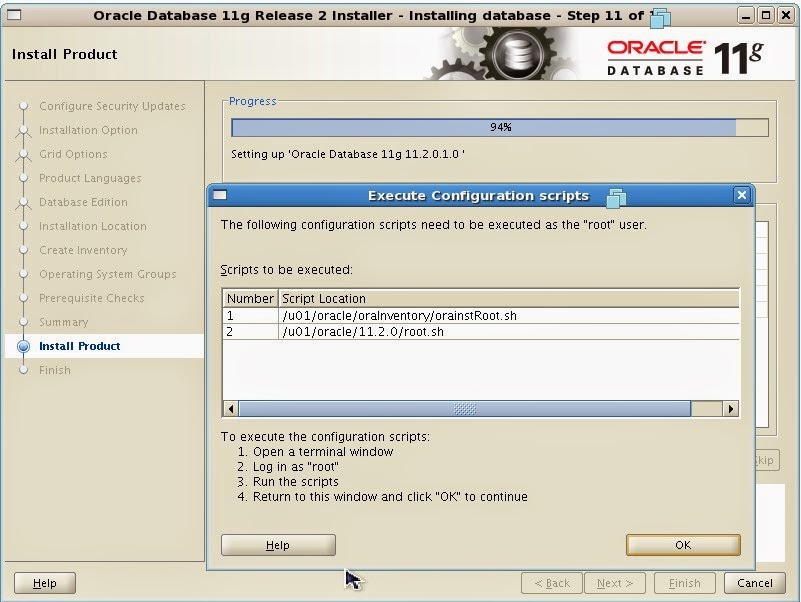Open Help in the scripts dialog
Image resolution: width=801 pixels, height=602 pixels.
point(278,545)
